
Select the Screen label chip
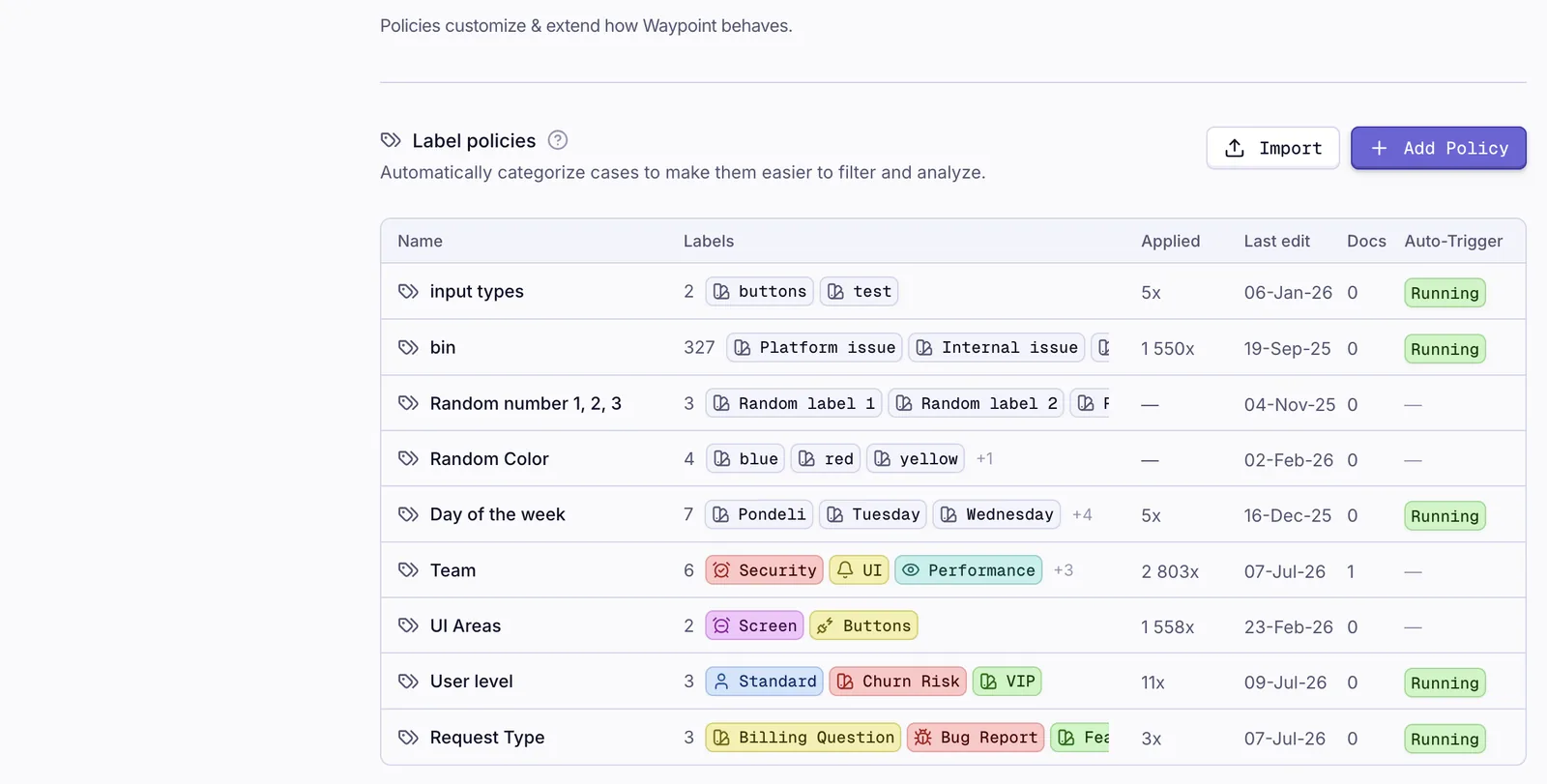754,625
